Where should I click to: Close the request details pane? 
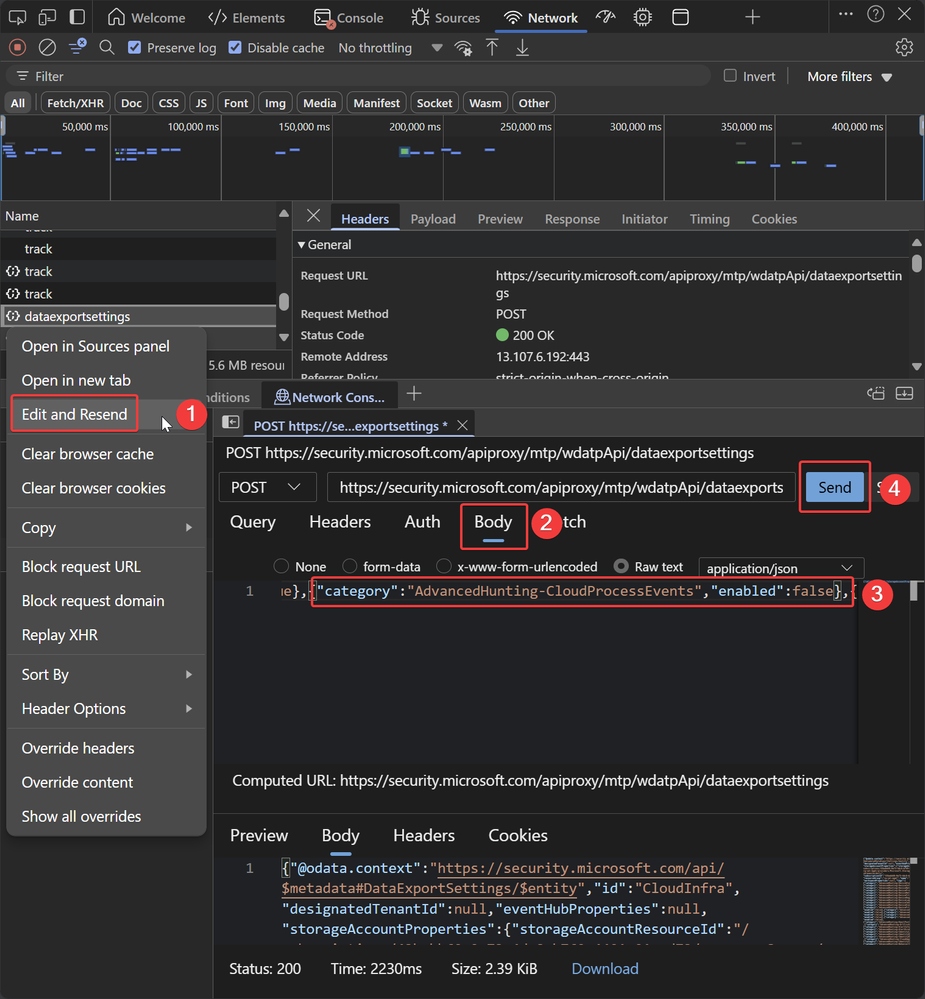pyautogui.click(x=313, y=217)
